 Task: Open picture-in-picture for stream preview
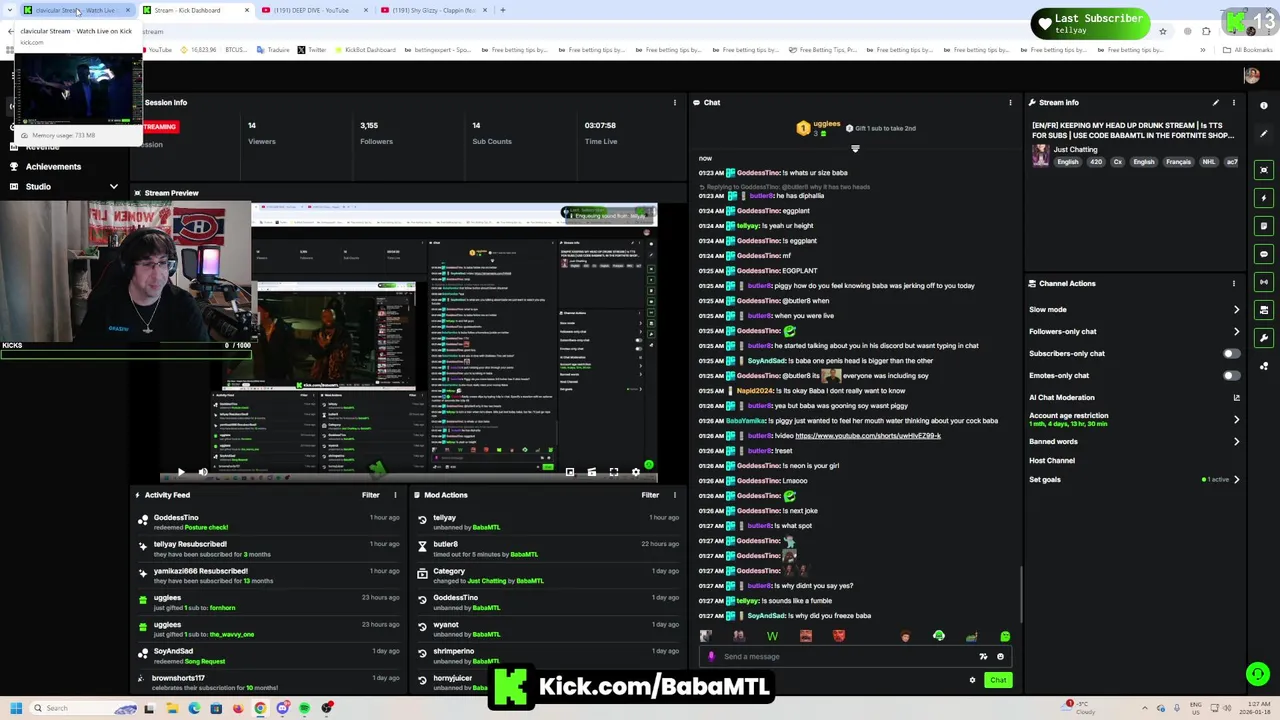(570, 472)
